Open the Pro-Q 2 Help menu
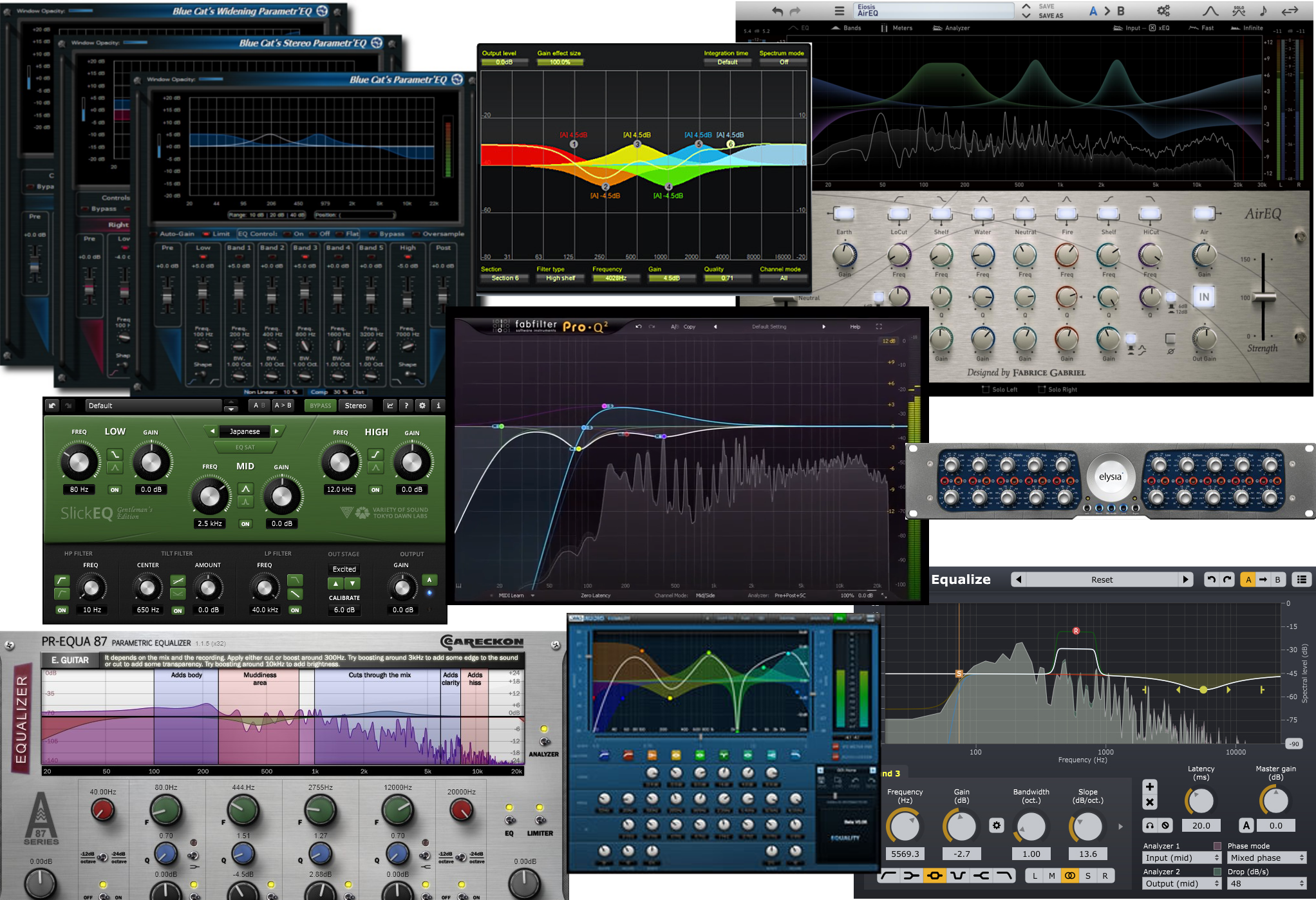Viewport: 1316px width, 900px height. [x=855, y=326]
